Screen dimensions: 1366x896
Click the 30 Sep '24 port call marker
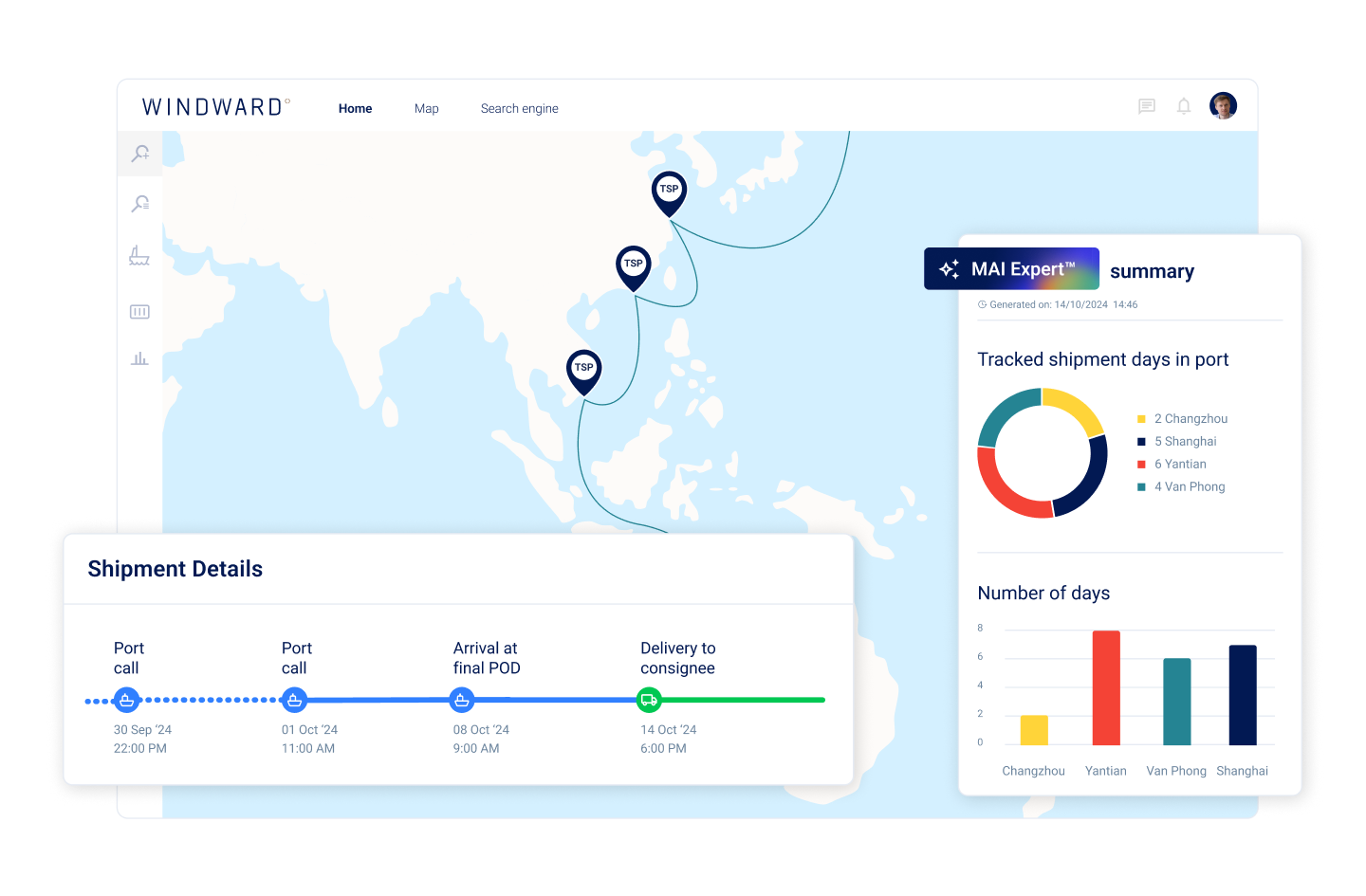pos(126,701)
